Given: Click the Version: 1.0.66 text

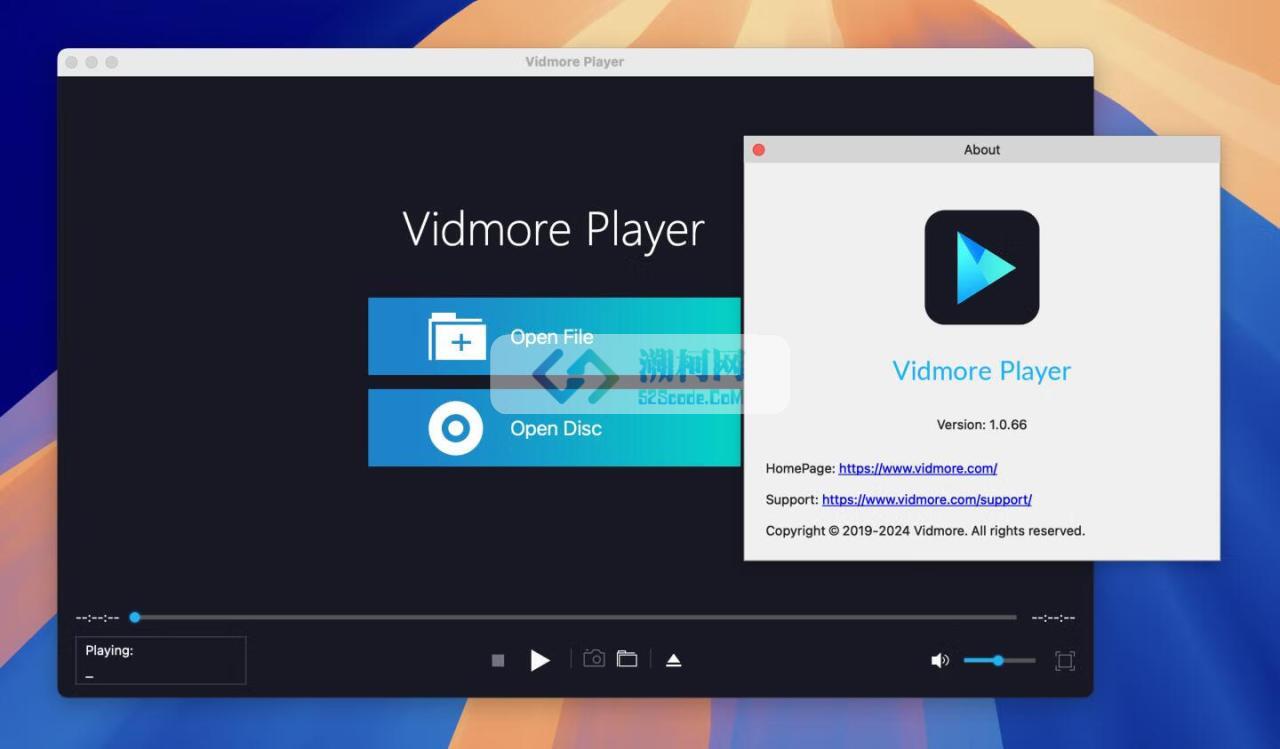Looking at the screenshot, I should click(x=982, y=424).
